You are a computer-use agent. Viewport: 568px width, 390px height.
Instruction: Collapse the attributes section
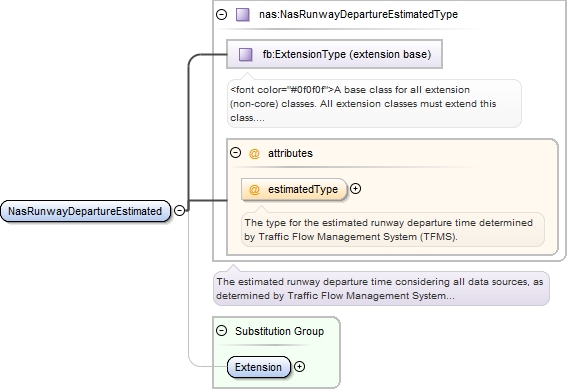coord(235,152)
